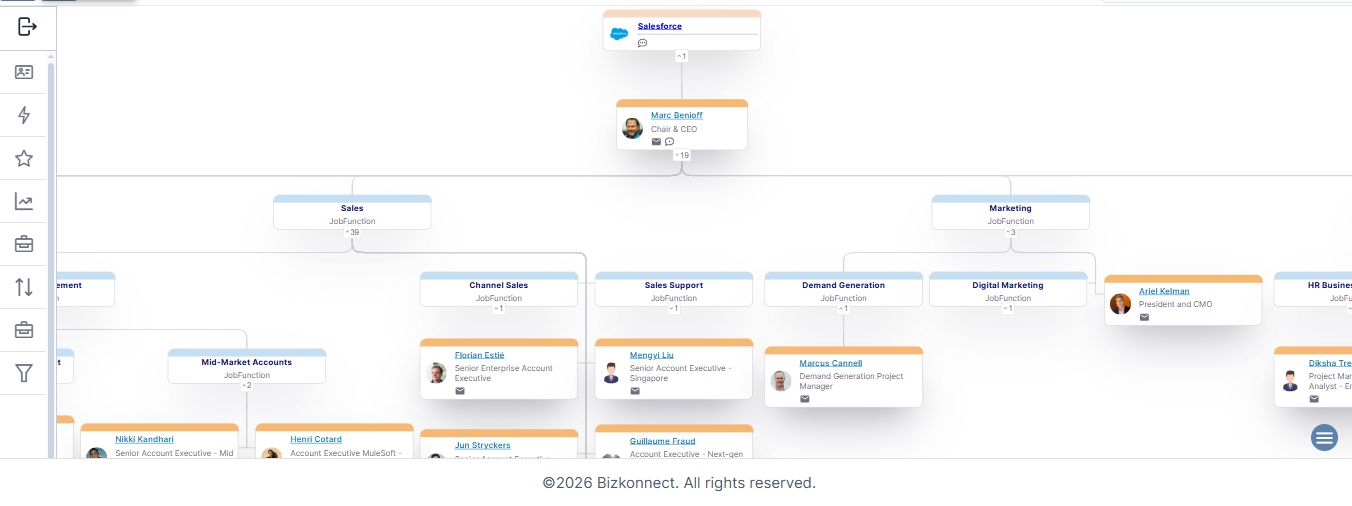This screenshot has width=1352, height=506.
Task: Open Mengyi Liu's profile link
Action: pos(652,355)
